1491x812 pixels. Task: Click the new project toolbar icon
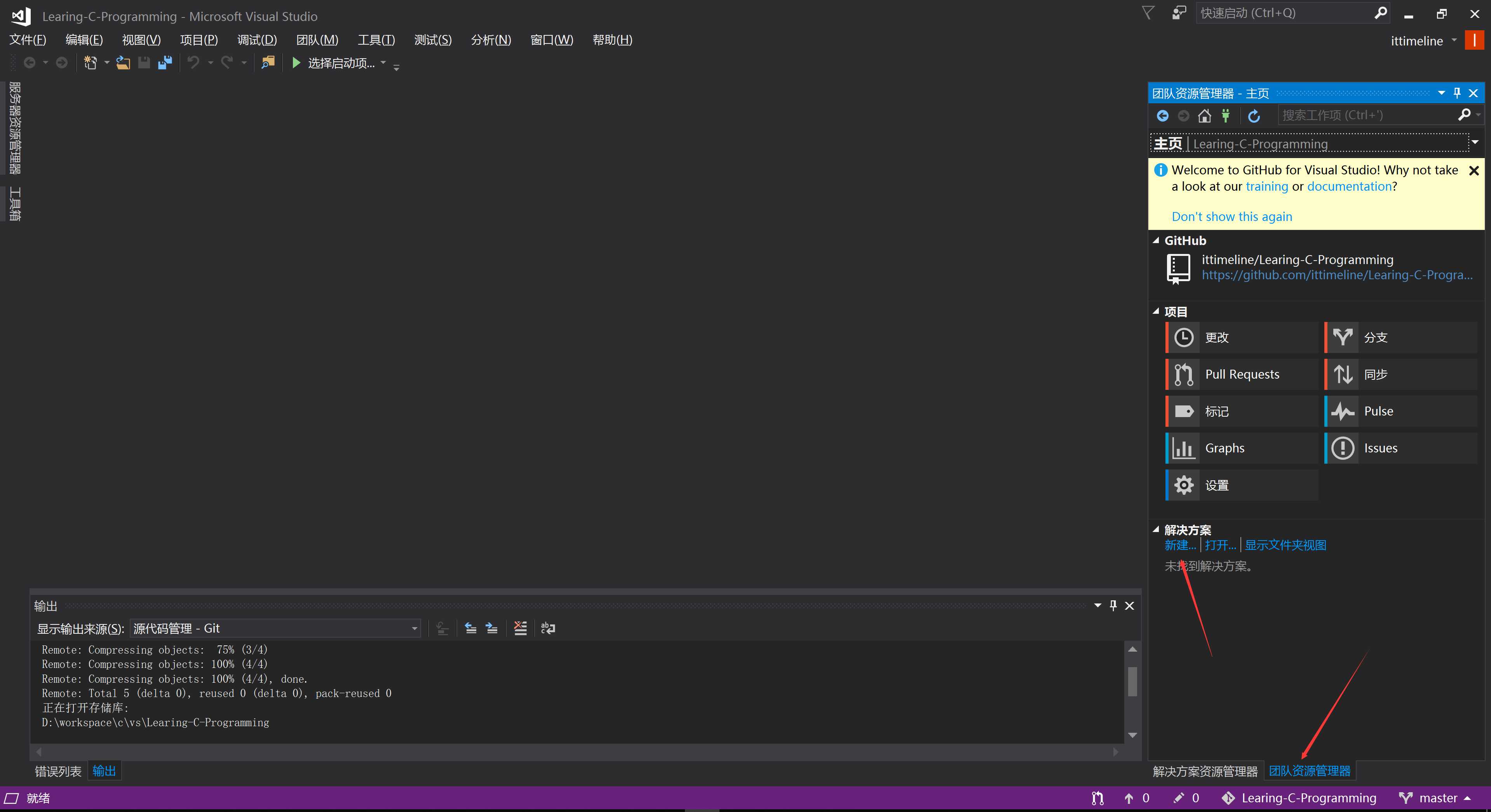tap(90, 63)
